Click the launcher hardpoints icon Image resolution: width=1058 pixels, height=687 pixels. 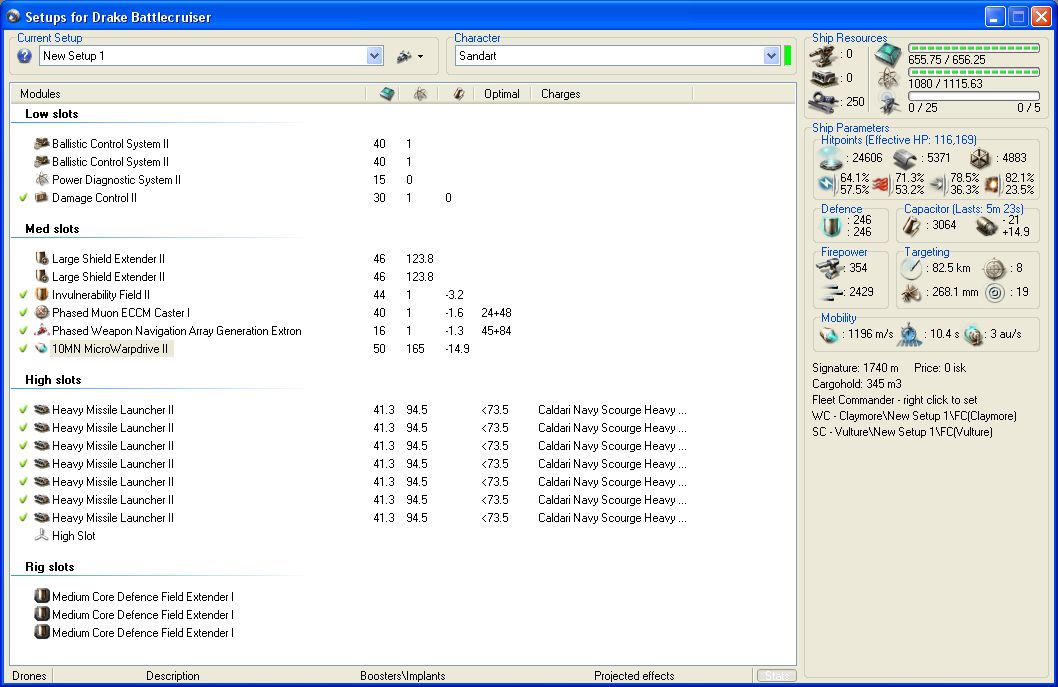(x=825, y=79)
